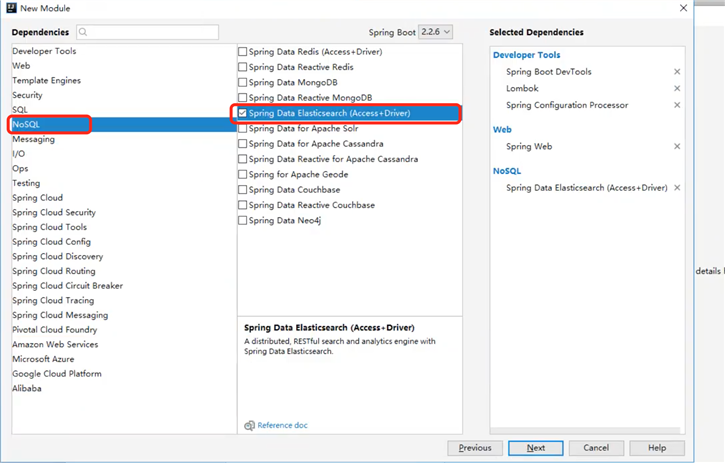Click Spring Configuration Processor entry
Viewport: 725px width, 463px height.
(x=567, y=105)
